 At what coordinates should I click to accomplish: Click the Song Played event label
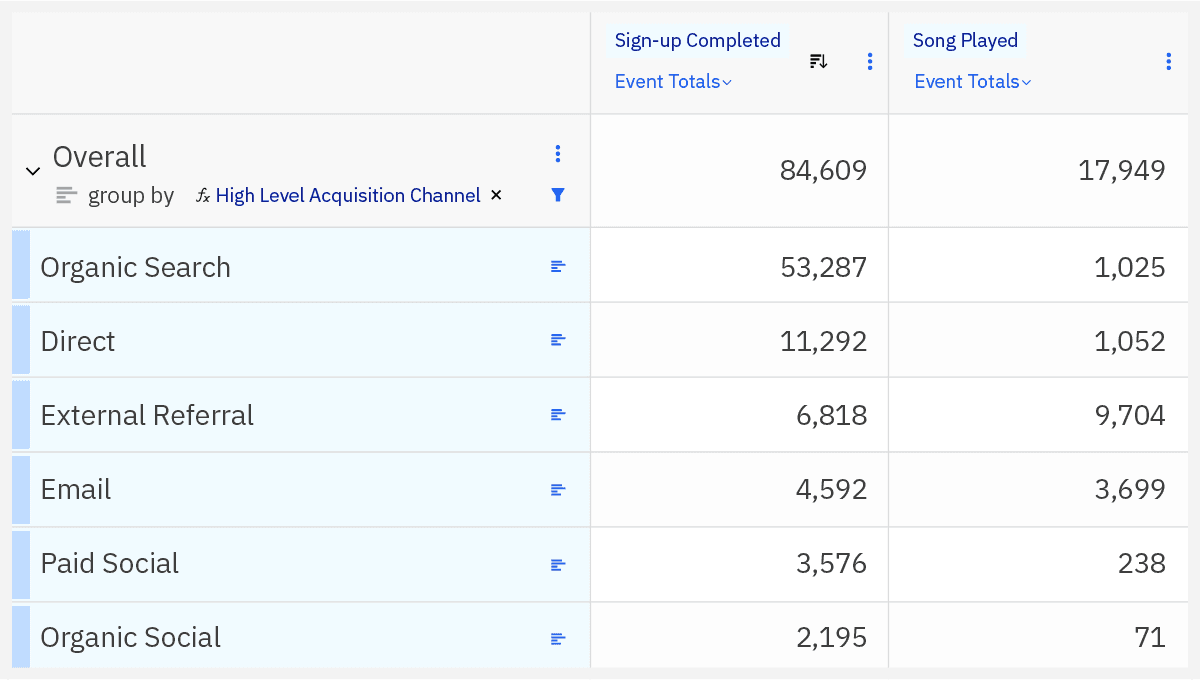point(965,40)
